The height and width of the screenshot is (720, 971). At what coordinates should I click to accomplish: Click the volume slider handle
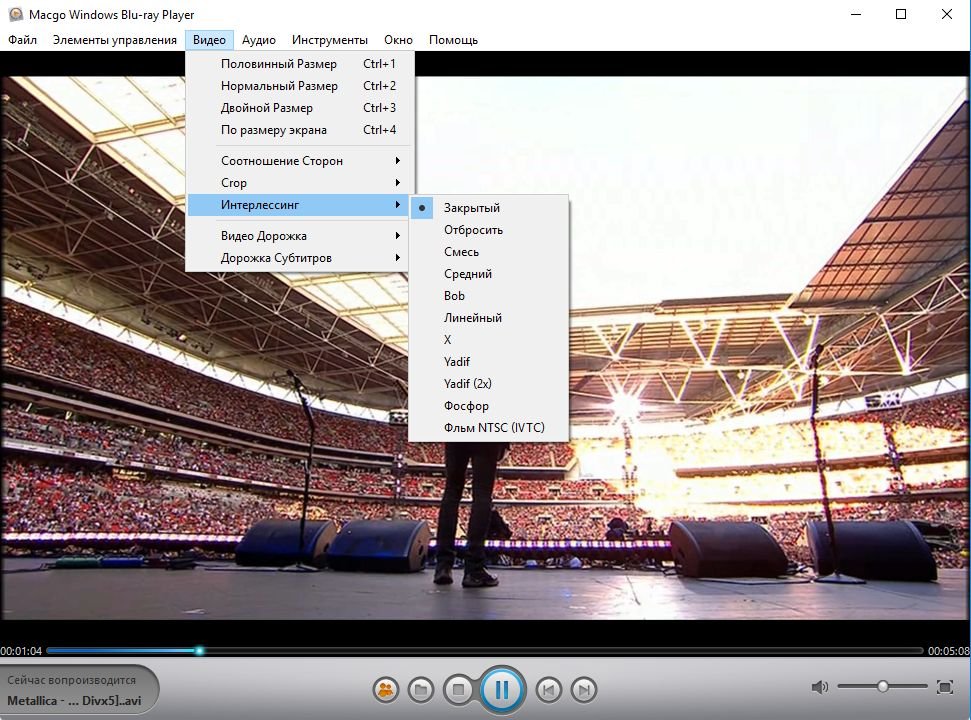click(883, 686)
